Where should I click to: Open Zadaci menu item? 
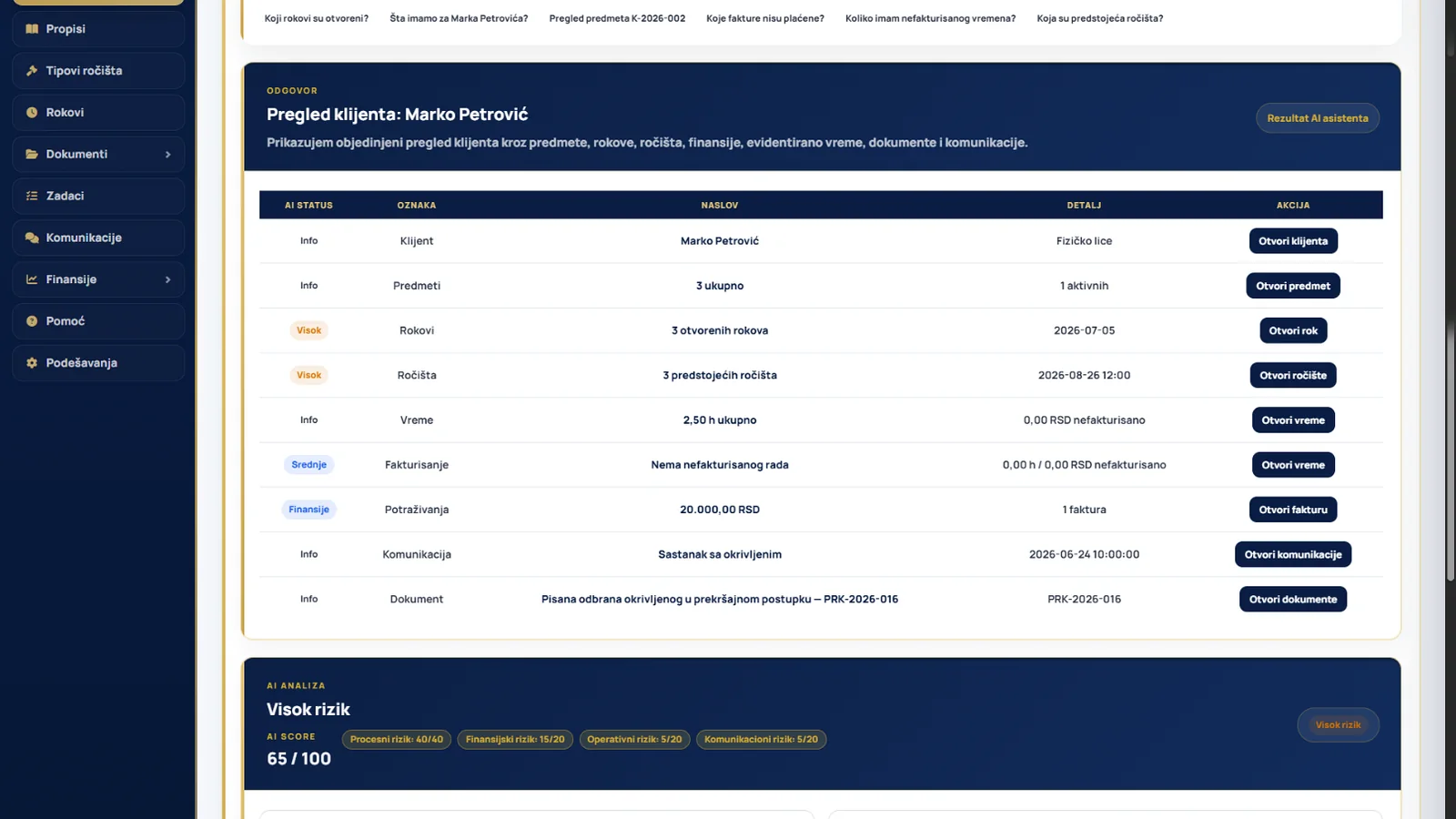(x=98, y=196)
